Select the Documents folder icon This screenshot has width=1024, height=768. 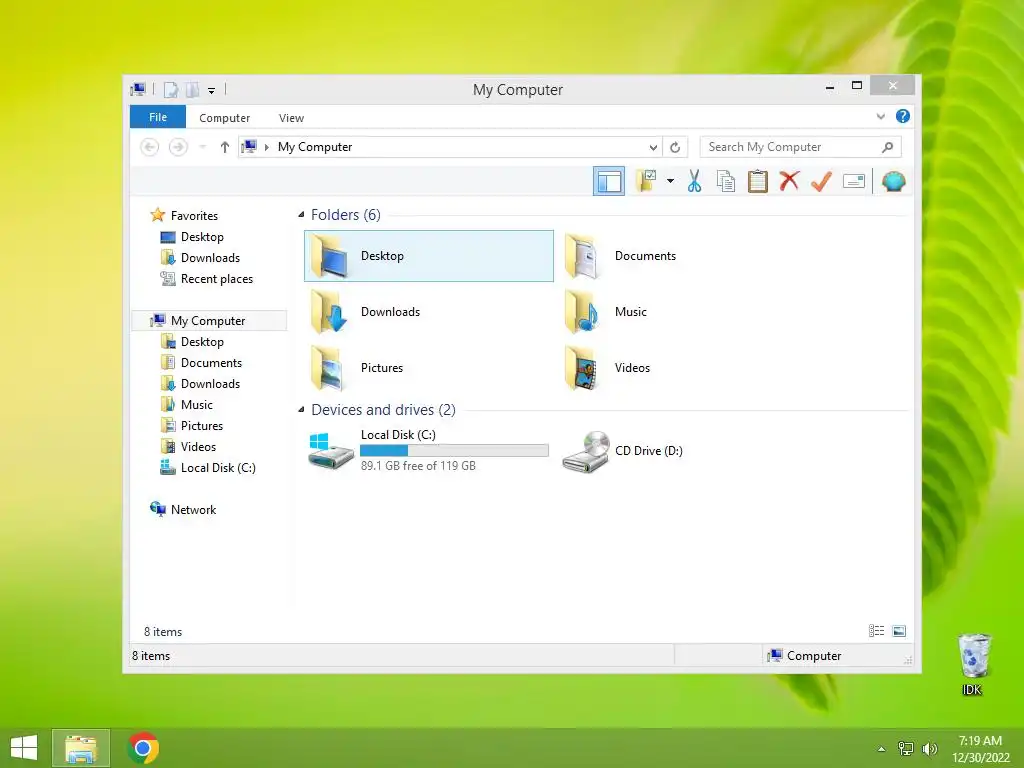[581, 256]
